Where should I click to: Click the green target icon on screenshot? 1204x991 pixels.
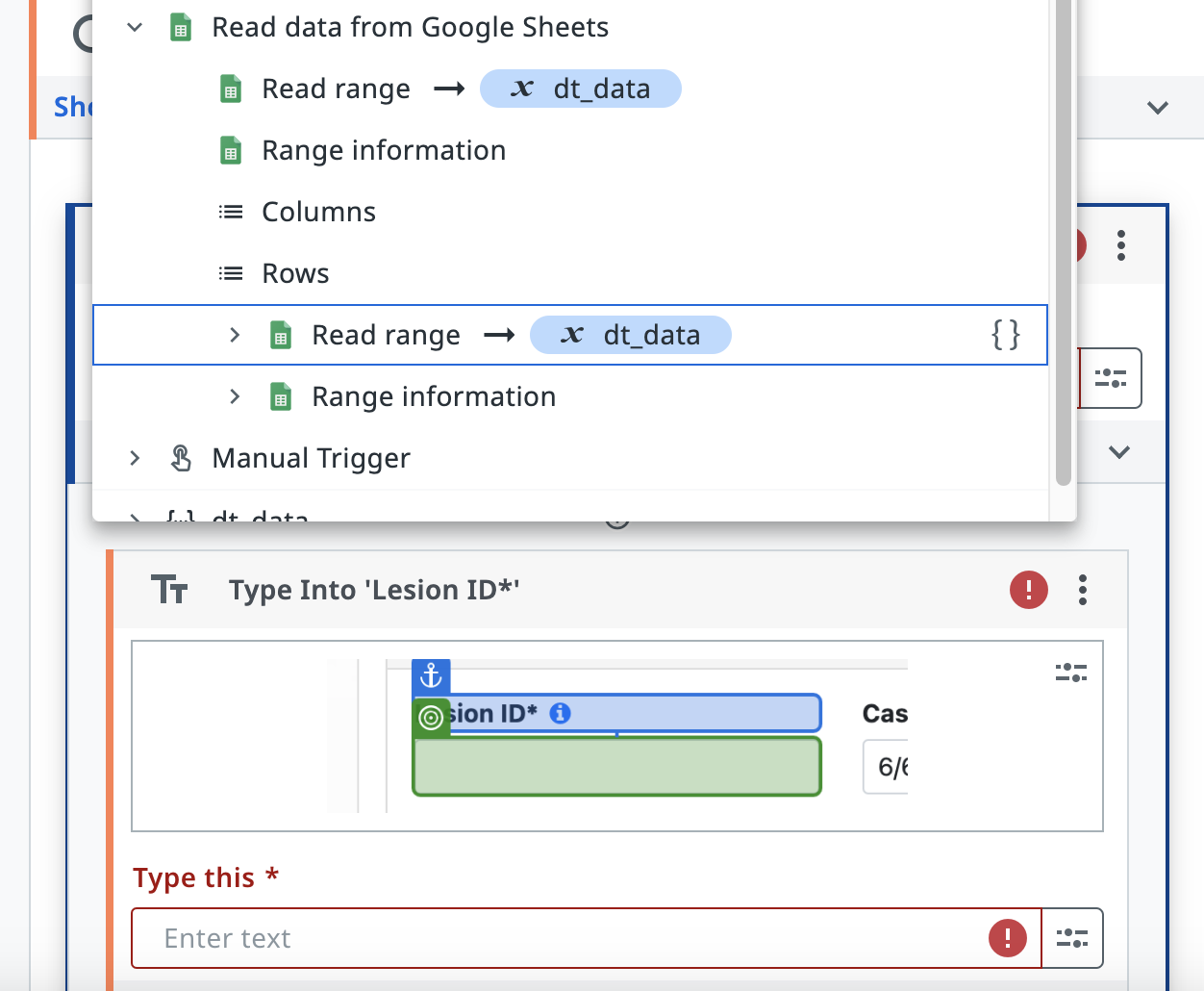pos(431,717)
